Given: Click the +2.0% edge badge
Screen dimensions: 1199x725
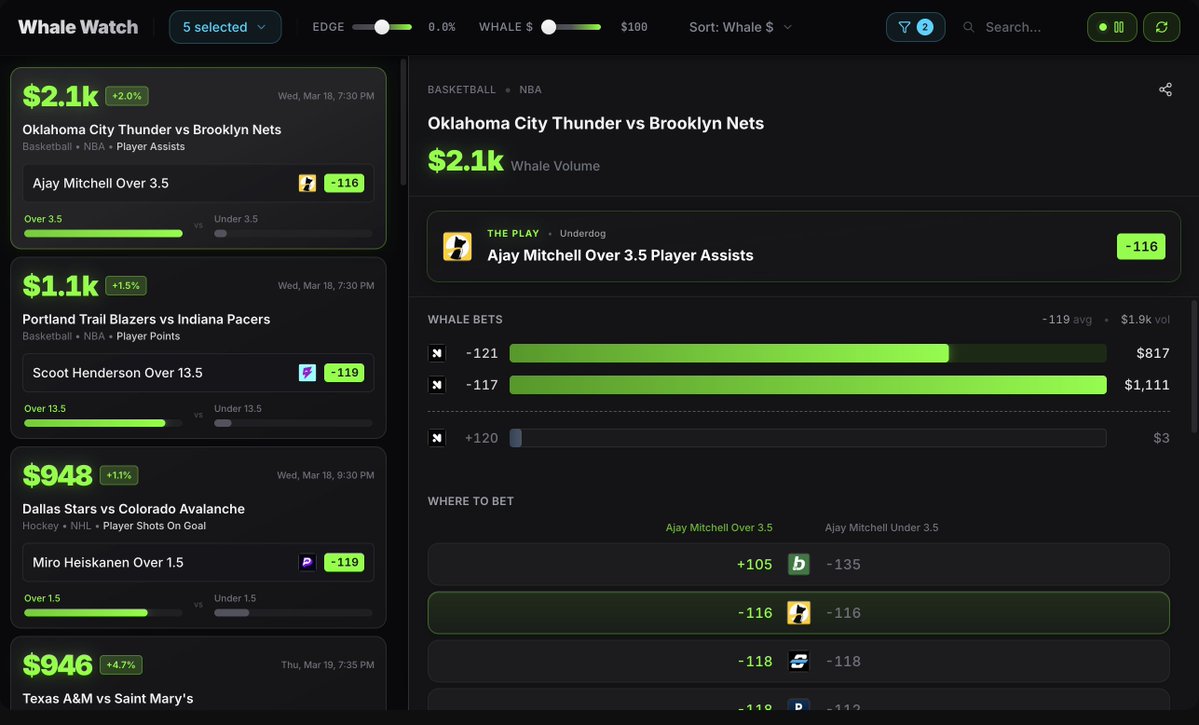Looking at the screenshot, I should (127, 96).
